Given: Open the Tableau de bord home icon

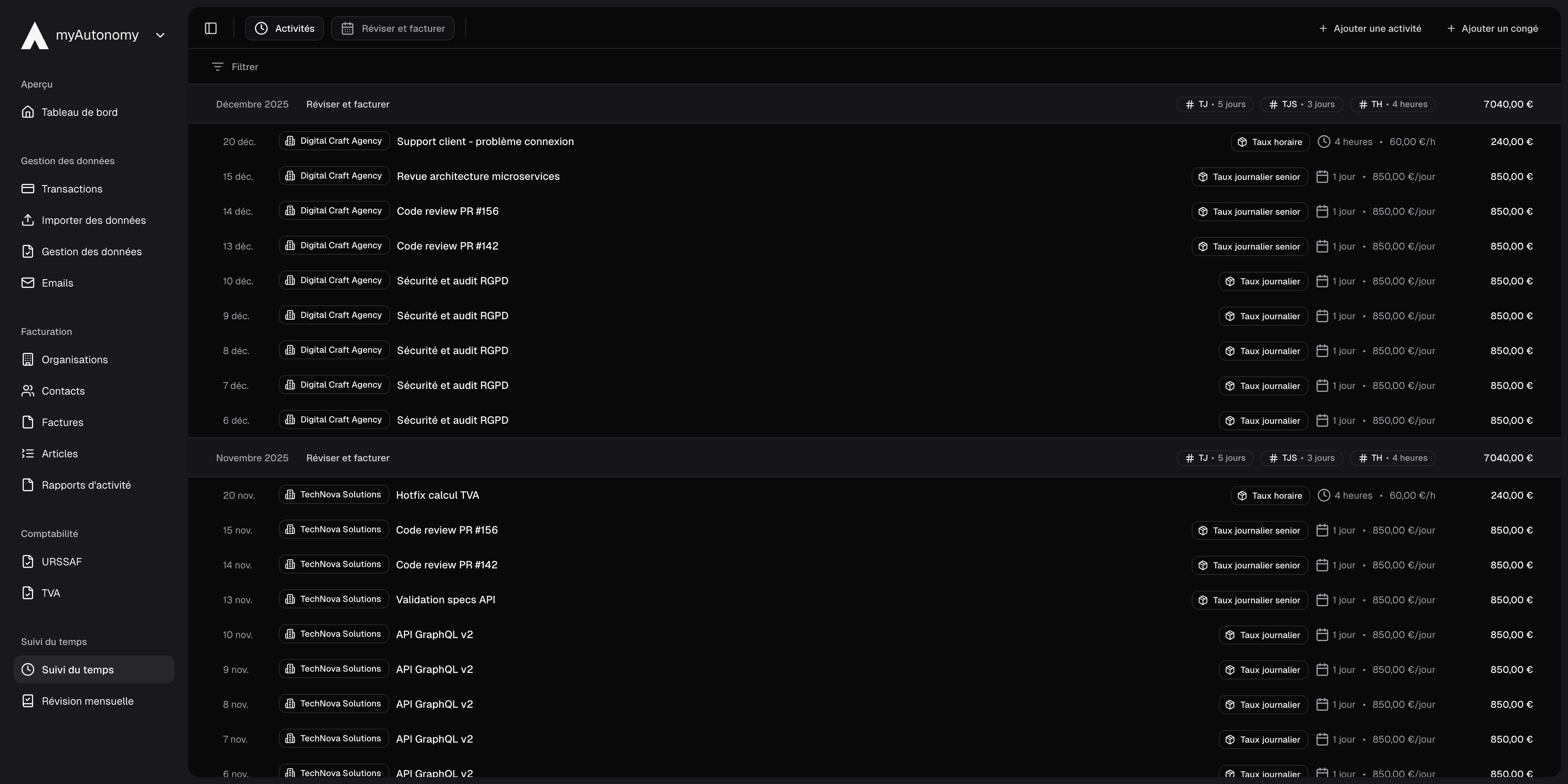Looking at the screenshot, I should [x=28, y=112].
